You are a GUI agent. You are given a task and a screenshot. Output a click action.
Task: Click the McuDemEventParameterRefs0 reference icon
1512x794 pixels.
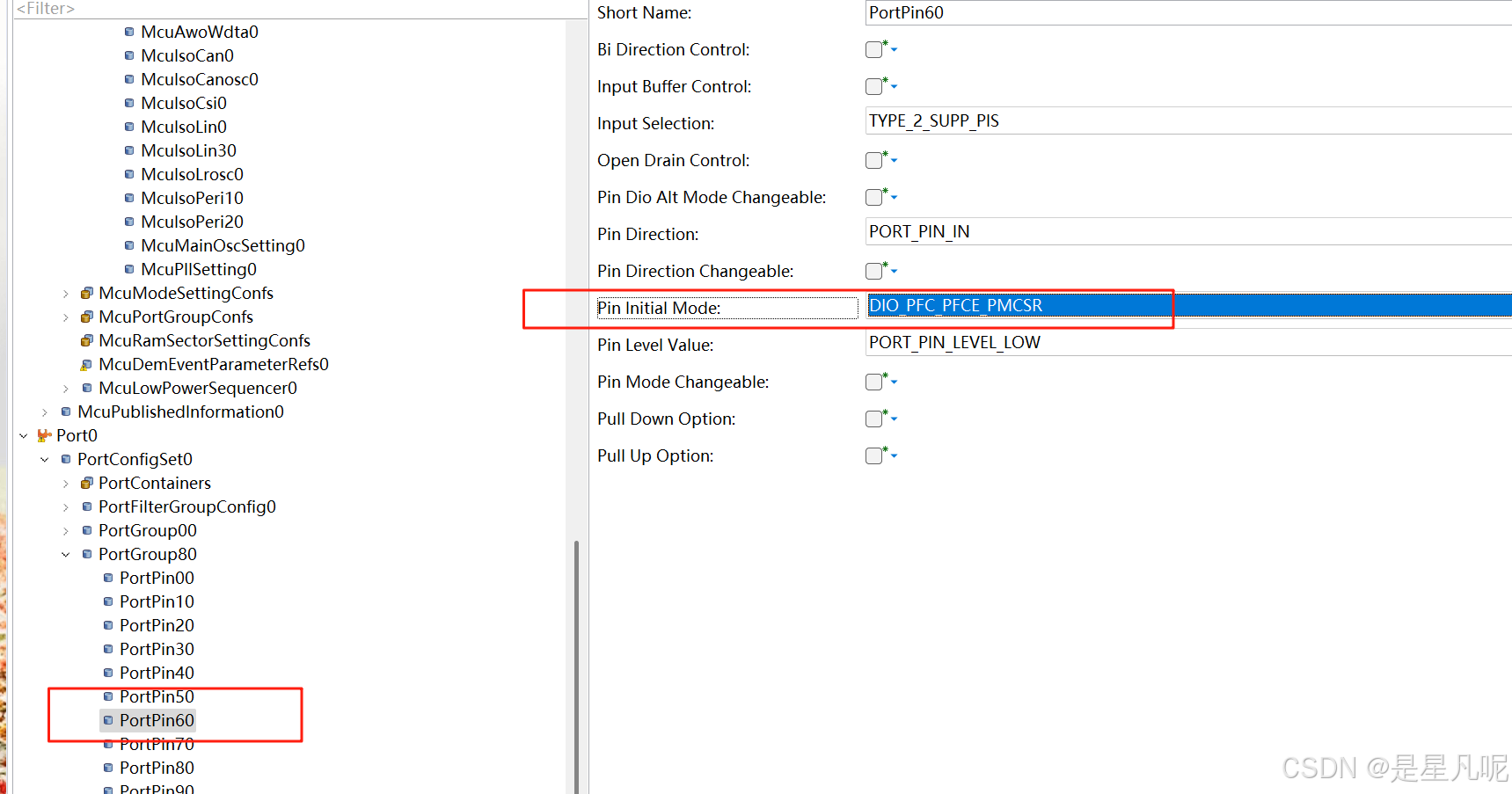tap(87, 364)
